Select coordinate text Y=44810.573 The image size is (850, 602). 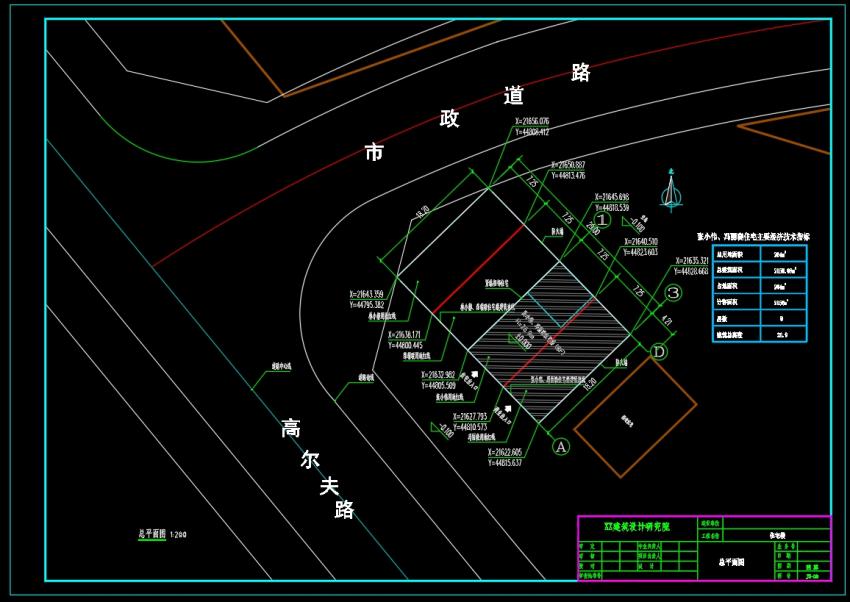tap(470, 428)
